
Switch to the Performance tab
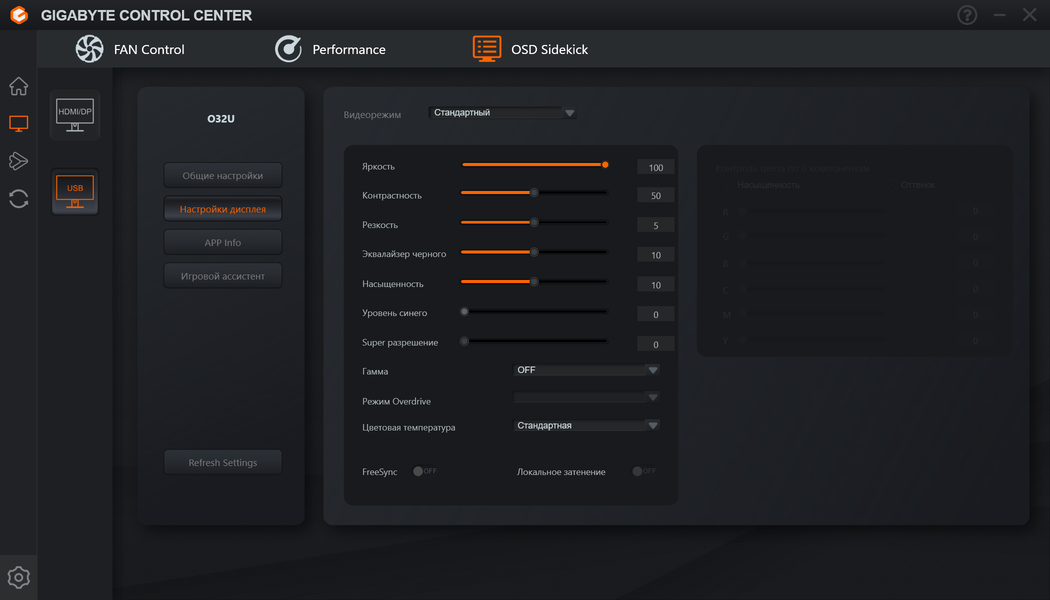tap(330, 49)
